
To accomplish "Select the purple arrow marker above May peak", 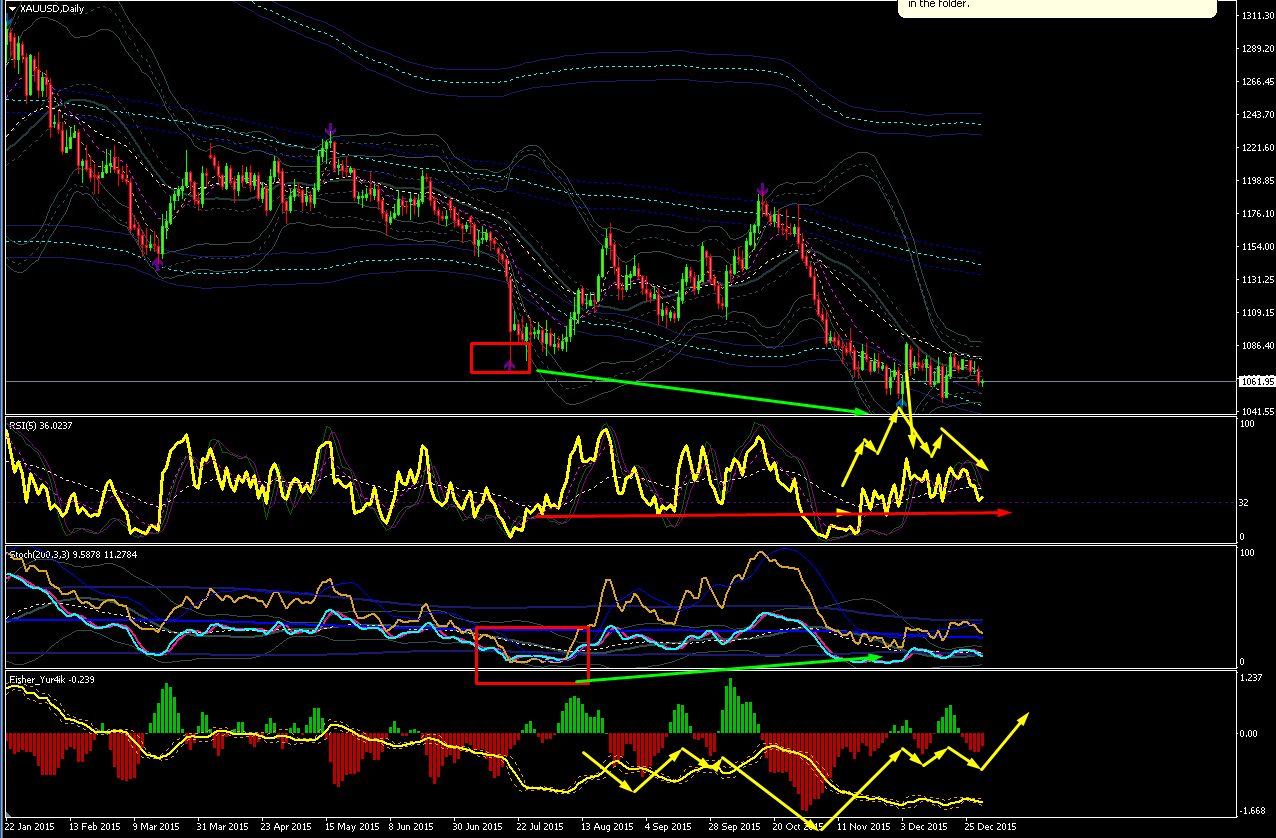I will click(330, 129).
